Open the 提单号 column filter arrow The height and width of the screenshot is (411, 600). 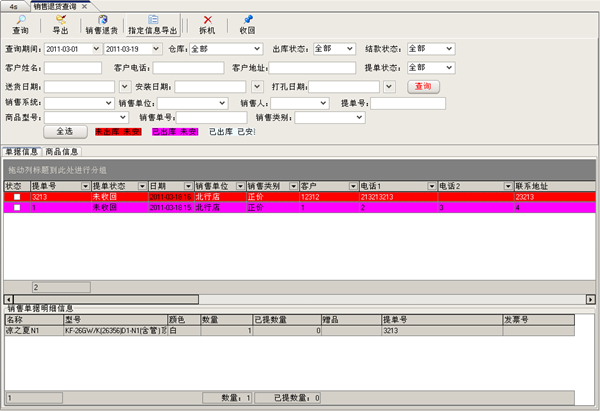click(x=84, y=186)
